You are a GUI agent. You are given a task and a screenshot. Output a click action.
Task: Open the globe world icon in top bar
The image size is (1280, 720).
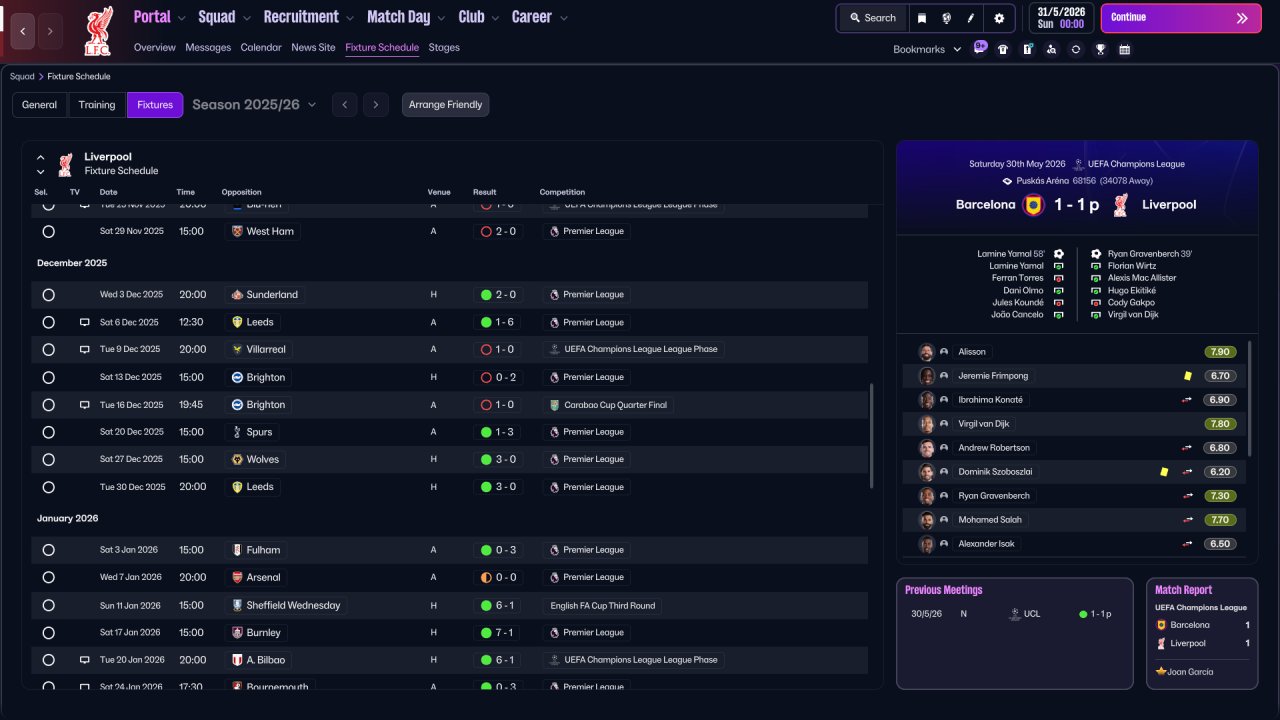coord(946,18)
